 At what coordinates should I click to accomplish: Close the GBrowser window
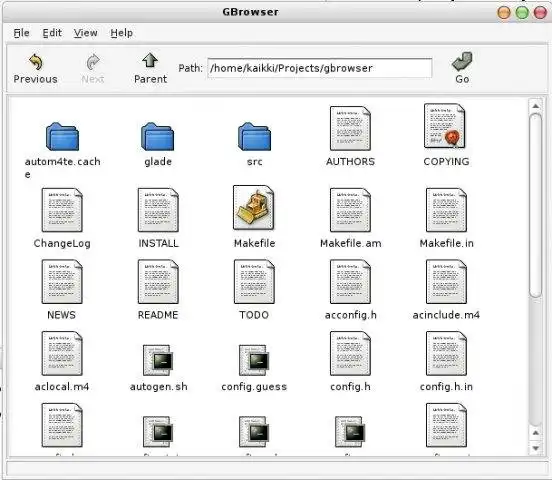pyautogui.click(x=540, y=13)
